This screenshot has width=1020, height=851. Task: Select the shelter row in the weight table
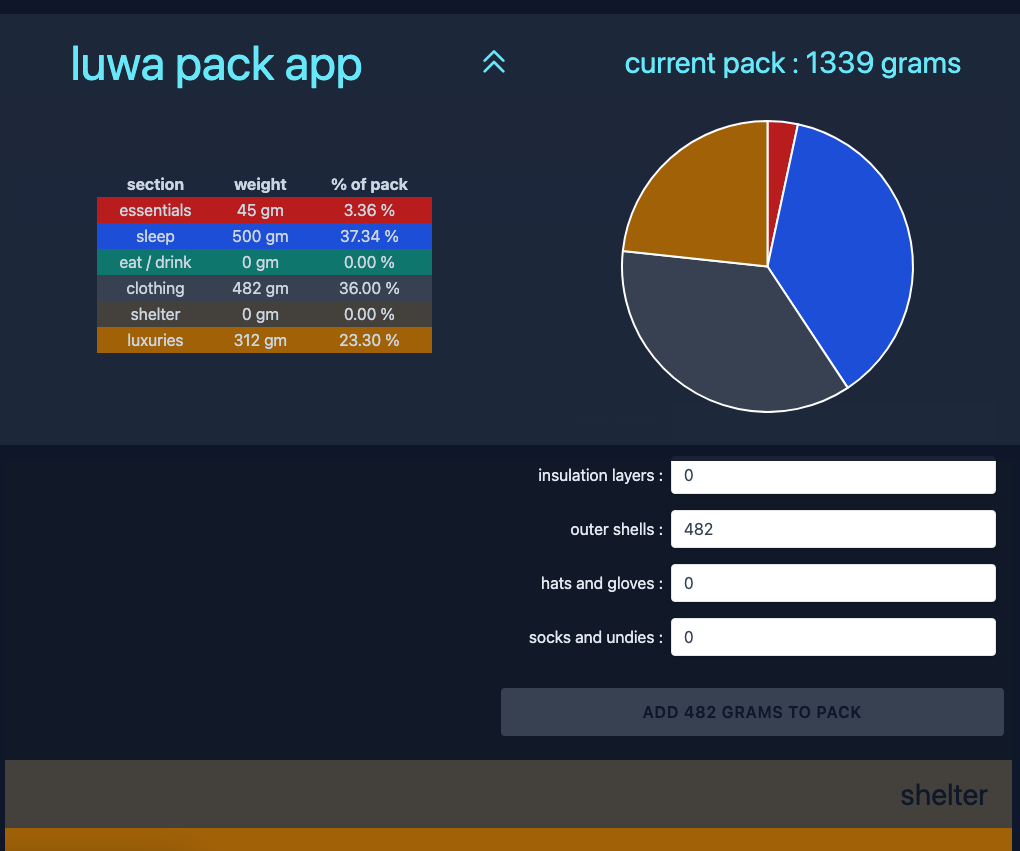(x=264, y=314)
